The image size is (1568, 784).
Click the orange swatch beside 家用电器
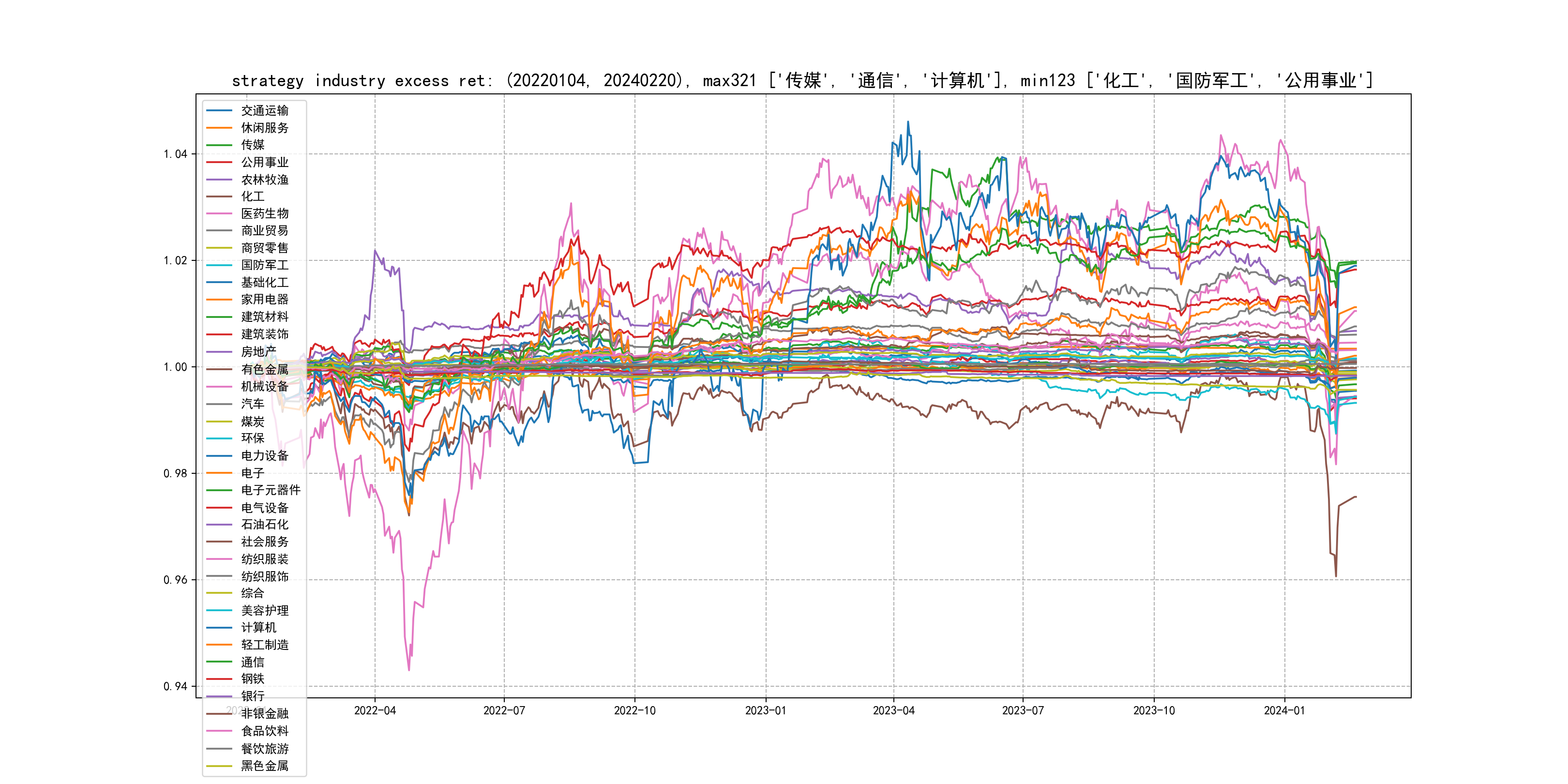219,300
